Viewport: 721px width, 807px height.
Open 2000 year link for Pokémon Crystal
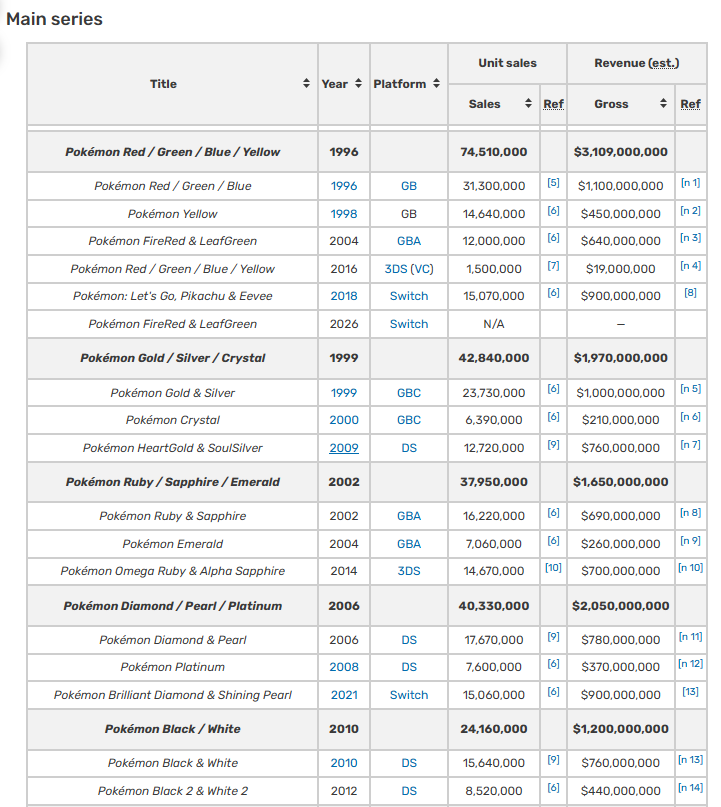(344, 420)
